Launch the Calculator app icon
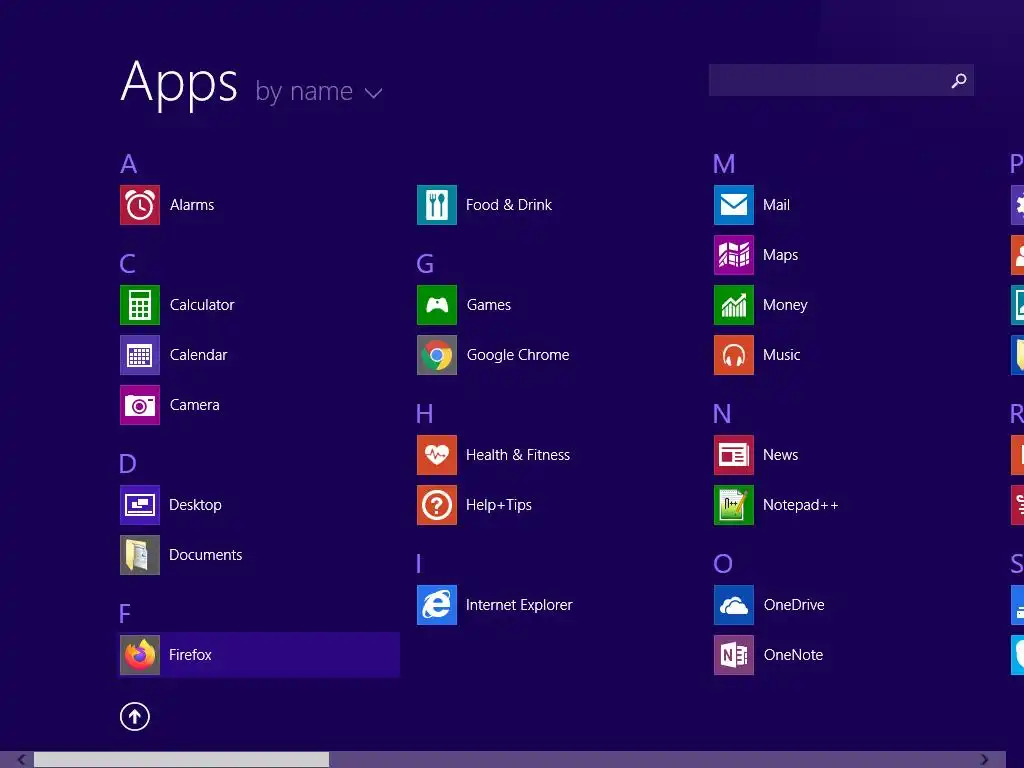The width and height of the screenshot is (1024, 768). click(140, 305)
